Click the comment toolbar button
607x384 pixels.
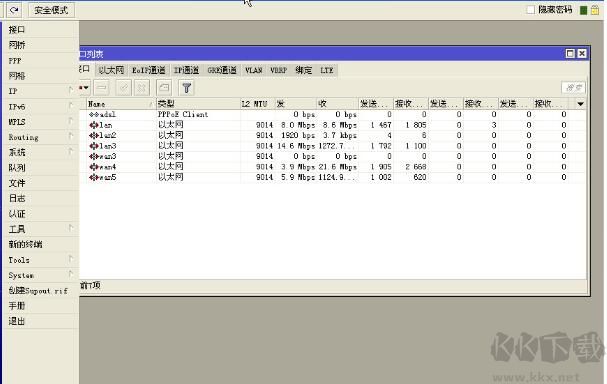click(x=164, y=88)
